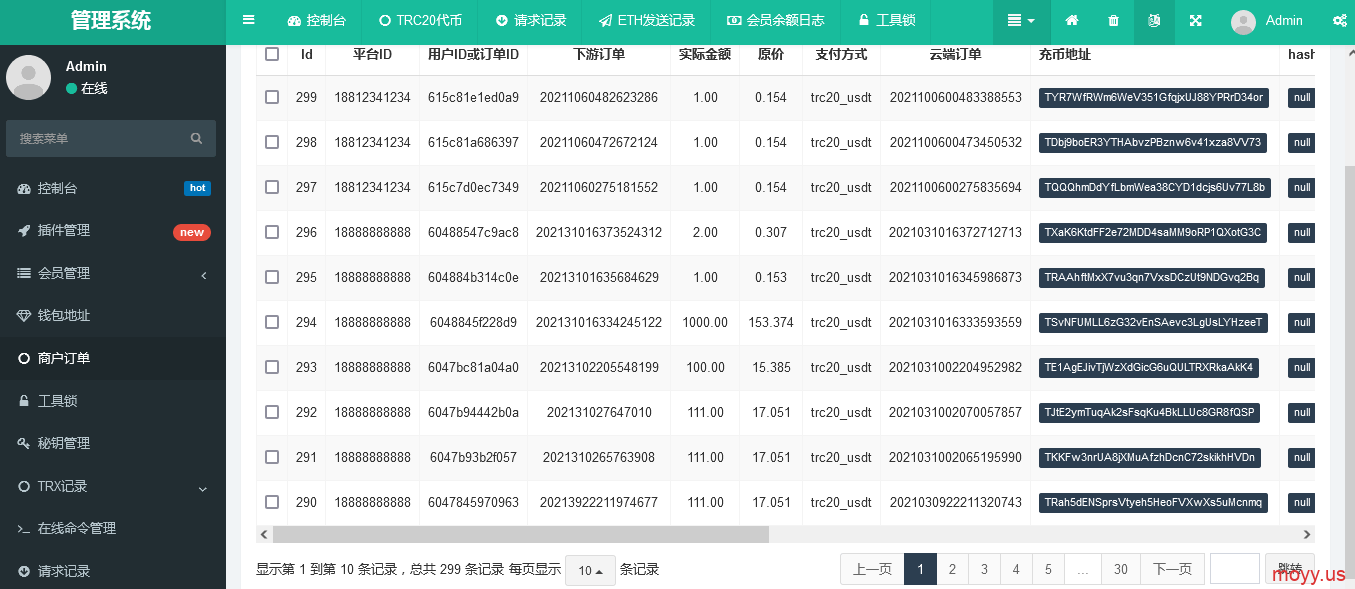Image resolution: width=1355 pixels, height=589 pixels.
Task: Go to previous page with 上一页
Action: coord(872,569)
